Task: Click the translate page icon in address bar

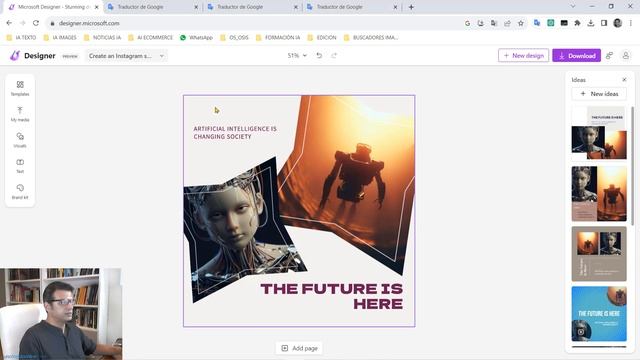Action: click(x=494, y=23)
